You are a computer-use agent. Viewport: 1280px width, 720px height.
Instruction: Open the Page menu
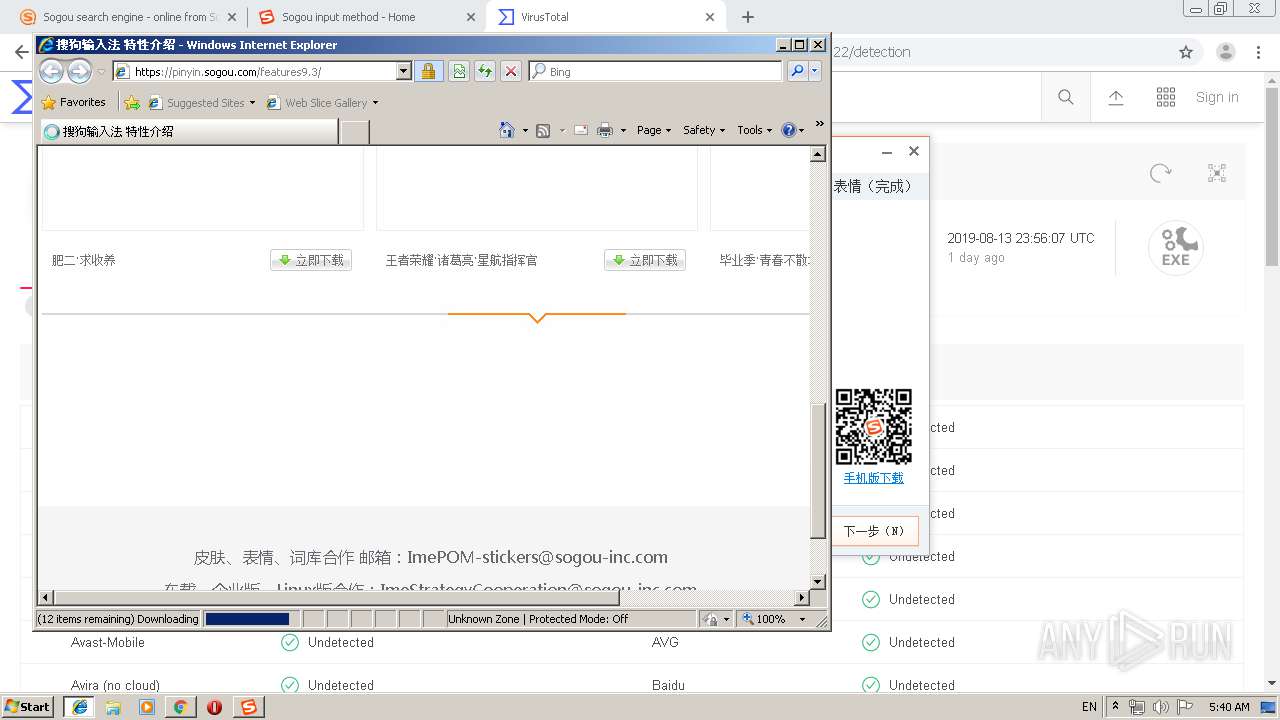click(654, 130)
